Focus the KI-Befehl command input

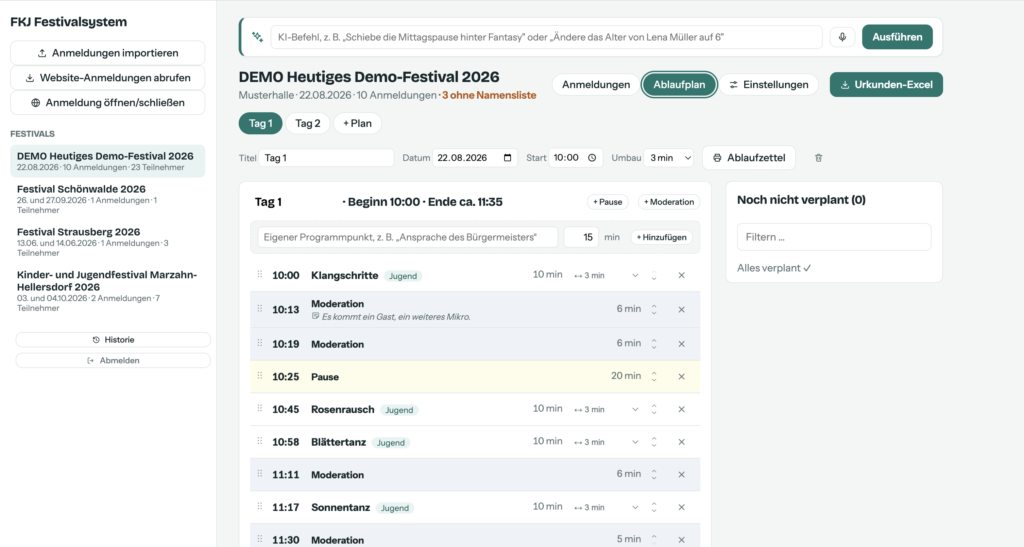546,37
